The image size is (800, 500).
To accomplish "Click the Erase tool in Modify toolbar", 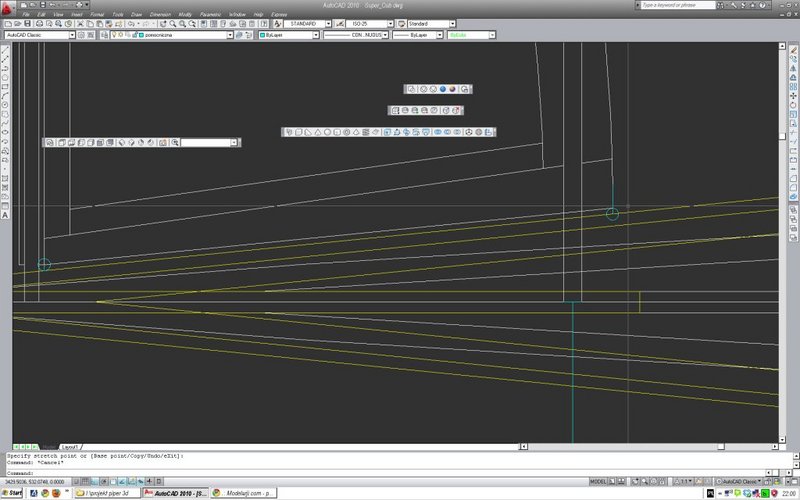I will pos(793,50).
